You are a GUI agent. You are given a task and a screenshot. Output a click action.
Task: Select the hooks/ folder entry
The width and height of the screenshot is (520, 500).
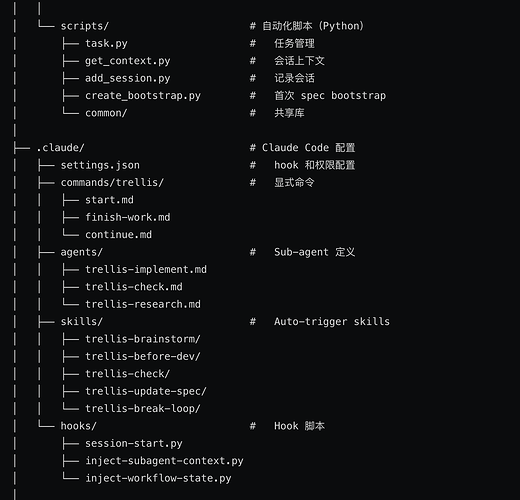coord(79,426)
